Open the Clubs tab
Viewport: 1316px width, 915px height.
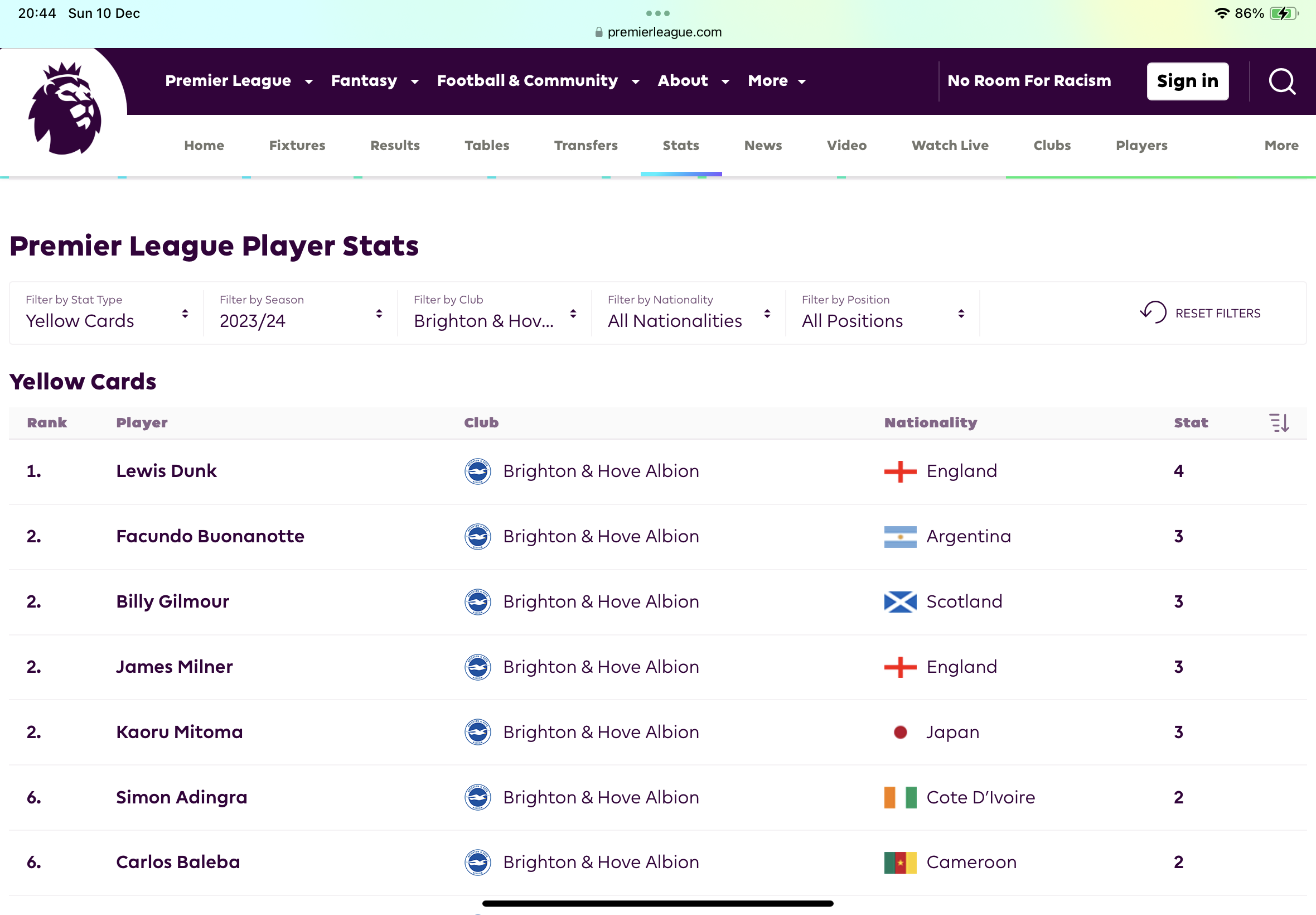(x=1052, y=146)
